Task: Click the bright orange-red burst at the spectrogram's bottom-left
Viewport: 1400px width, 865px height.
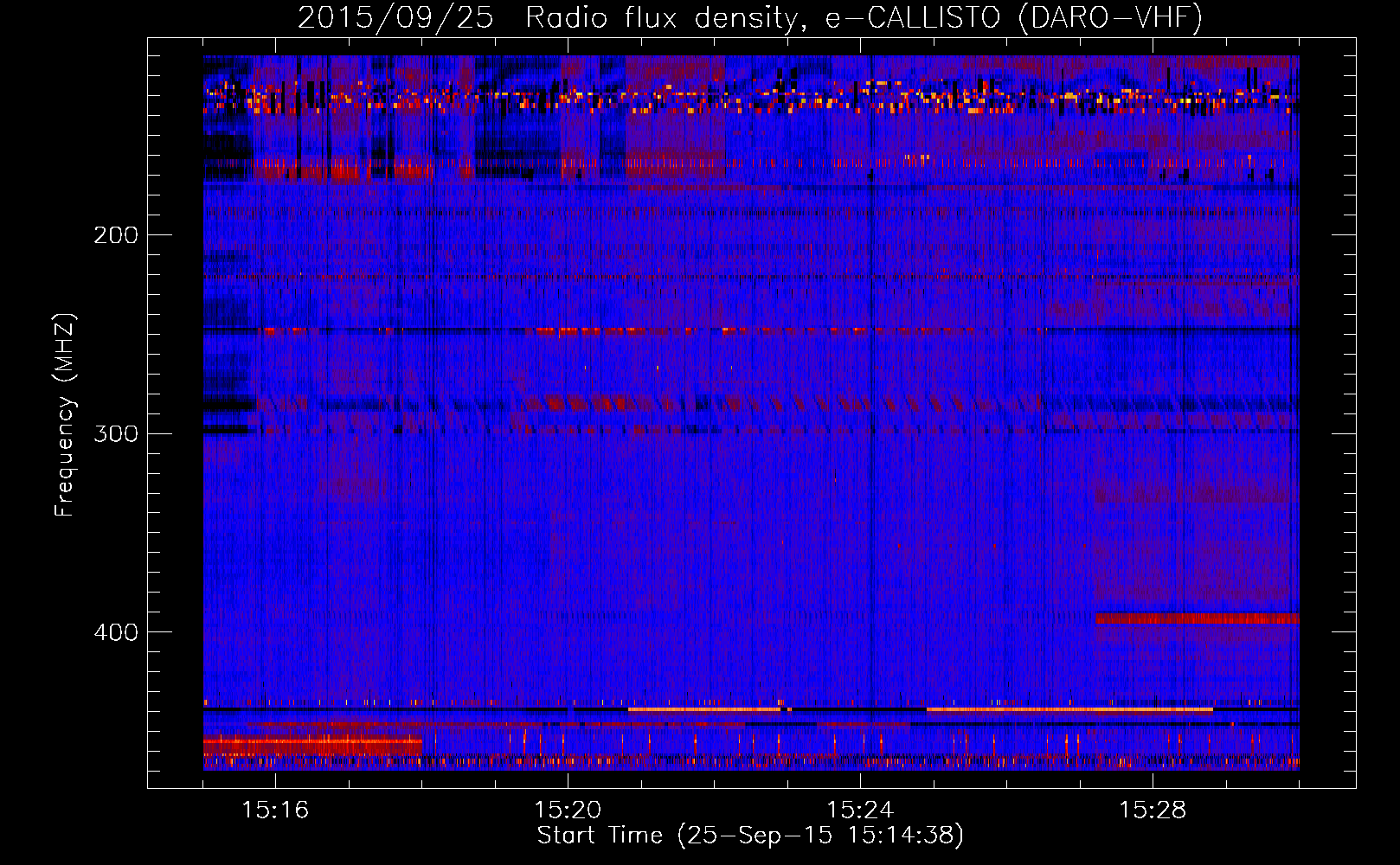Action: click(312, 745)
